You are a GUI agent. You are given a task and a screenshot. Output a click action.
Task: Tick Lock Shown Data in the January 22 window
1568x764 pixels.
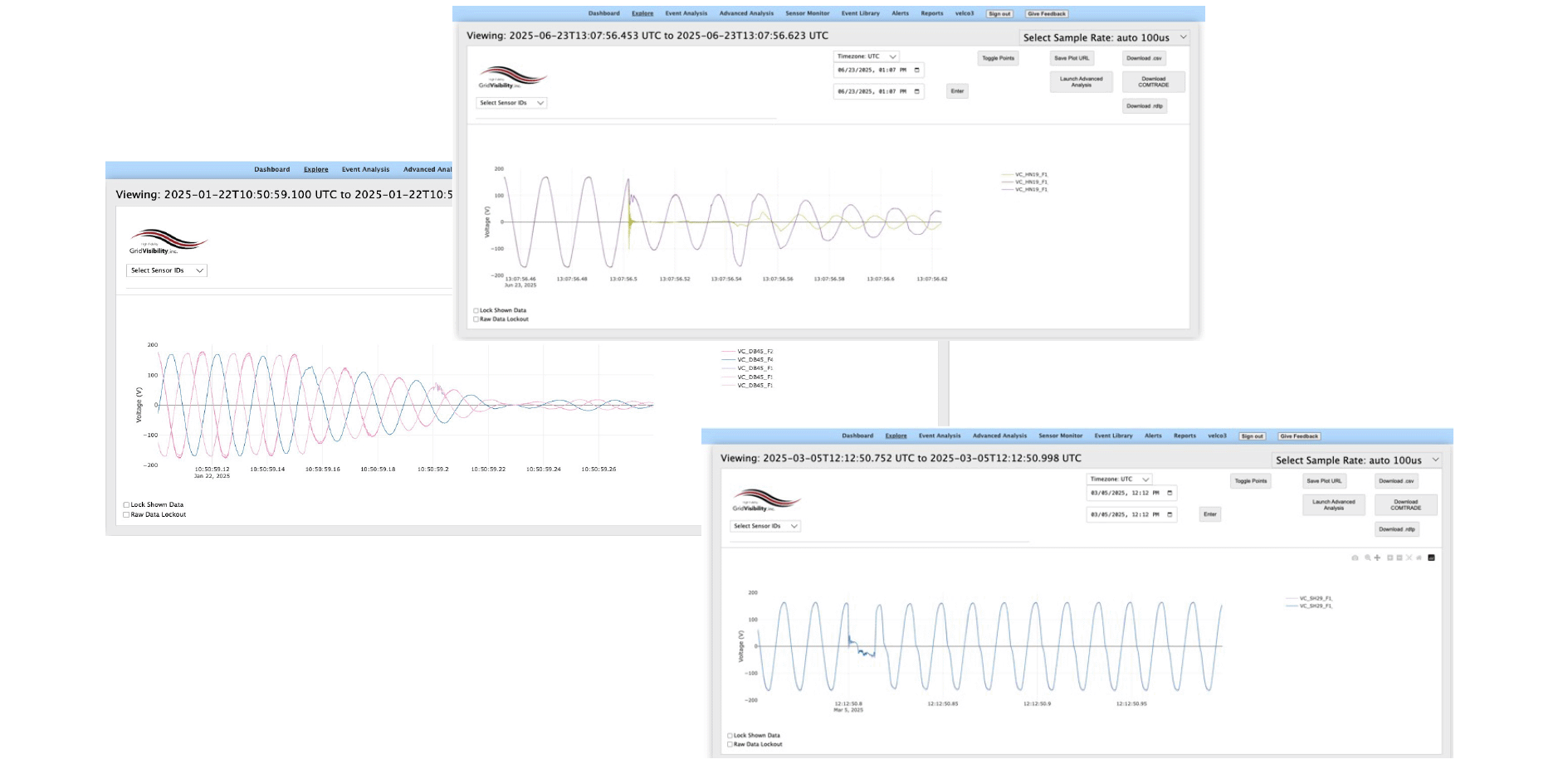(x=126, y=505)
